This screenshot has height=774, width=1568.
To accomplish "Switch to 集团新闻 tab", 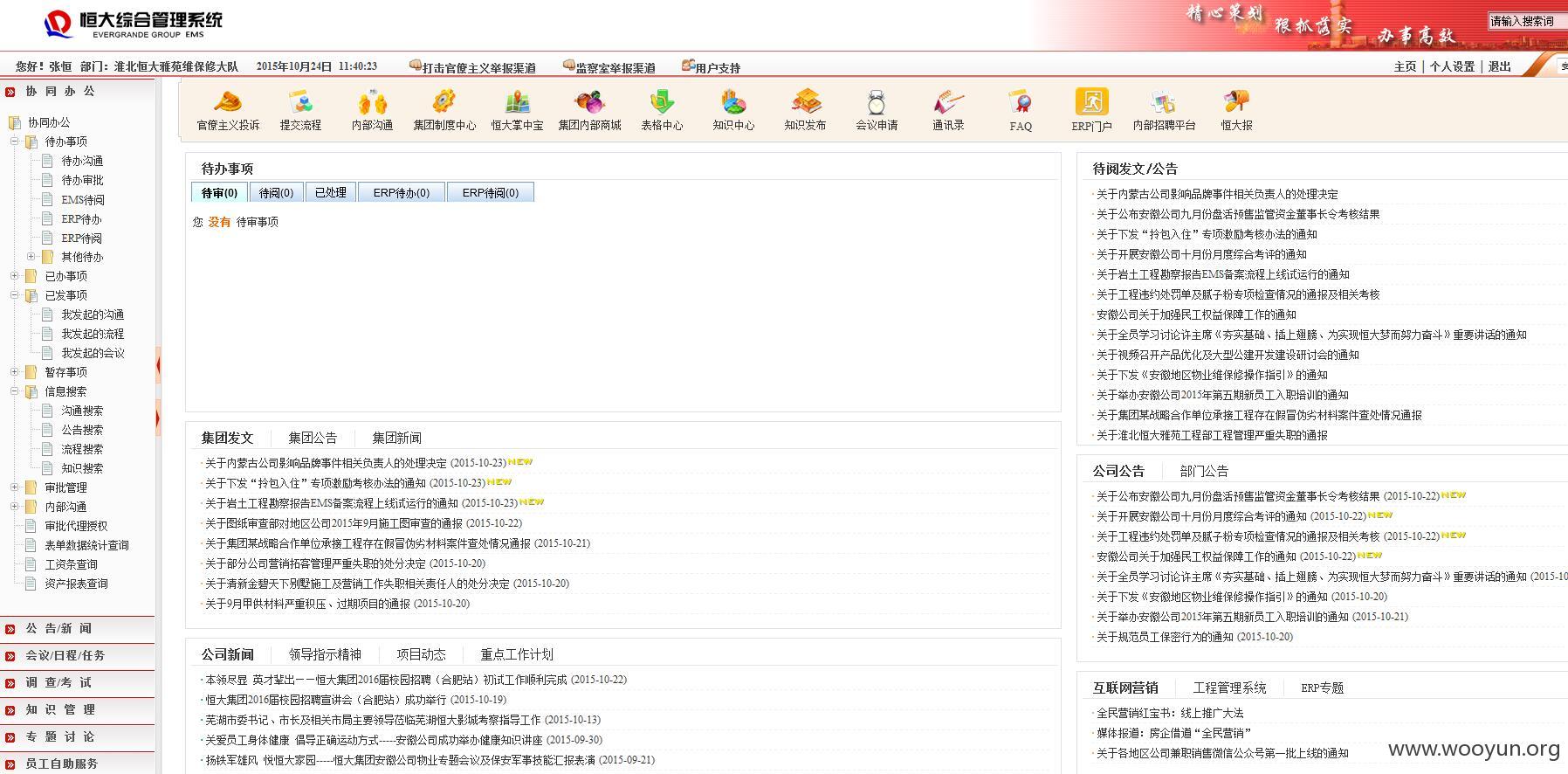I will pyautogui.click(x=396, y=438).
